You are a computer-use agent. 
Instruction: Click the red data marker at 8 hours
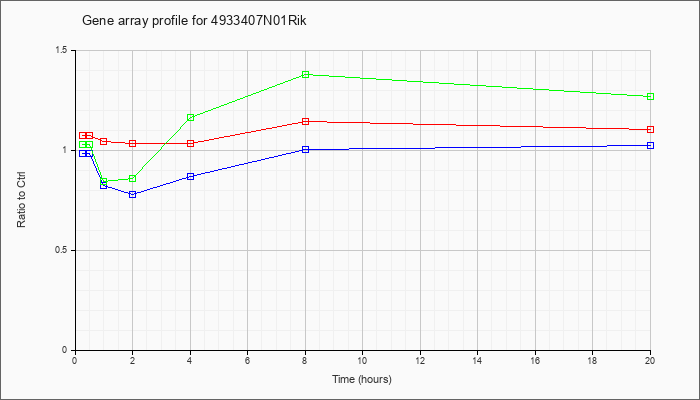pyautogui.click(x=305, y=121)
